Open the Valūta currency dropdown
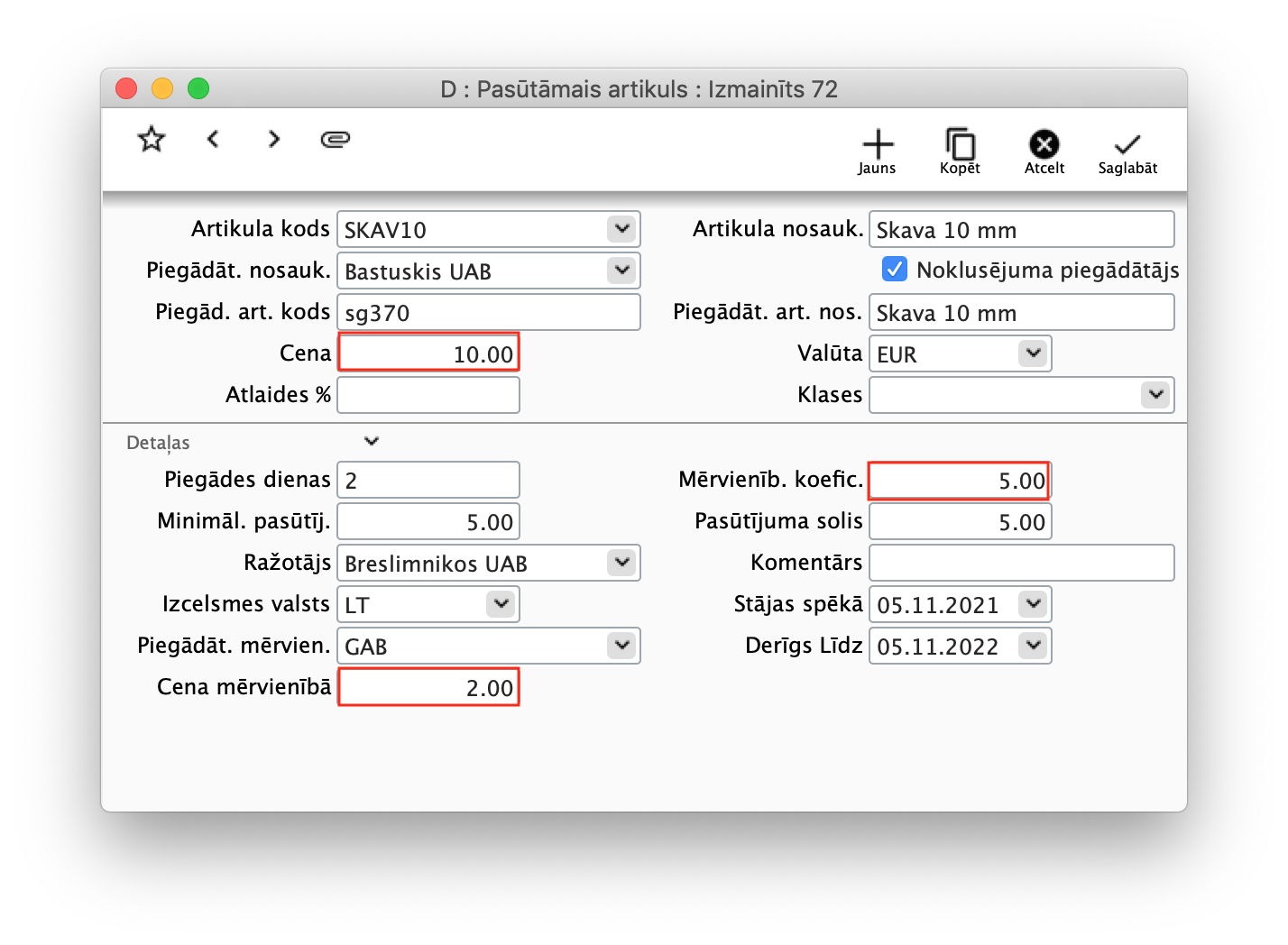This screenshot has width=1288, height=945. tap(1032, 353)
